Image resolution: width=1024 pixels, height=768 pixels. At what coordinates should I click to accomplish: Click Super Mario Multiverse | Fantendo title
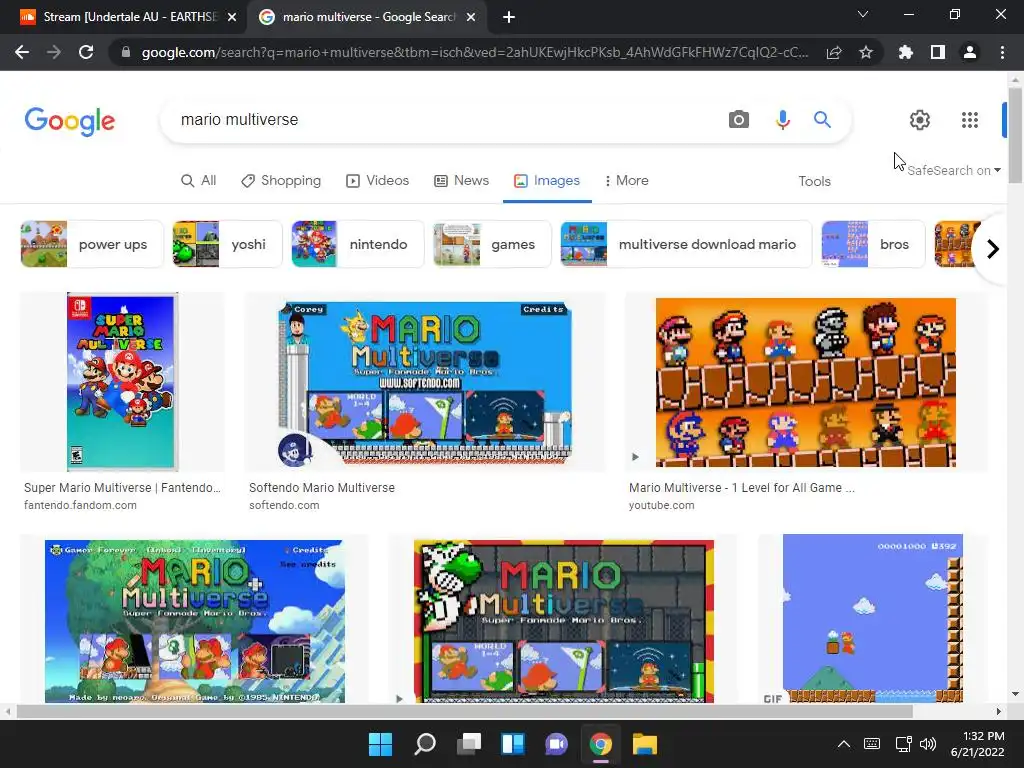click(122, 488)
